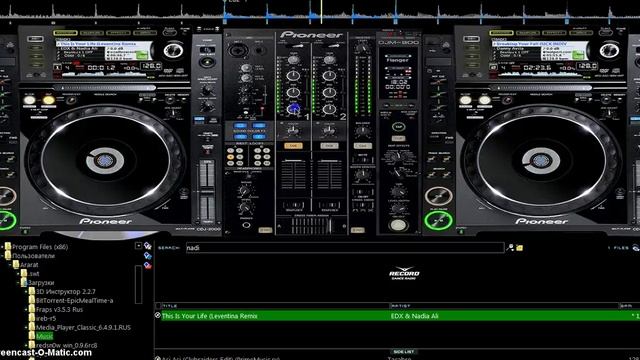Click the booth monitor knob
640x360 pixels.
point(362,176)
